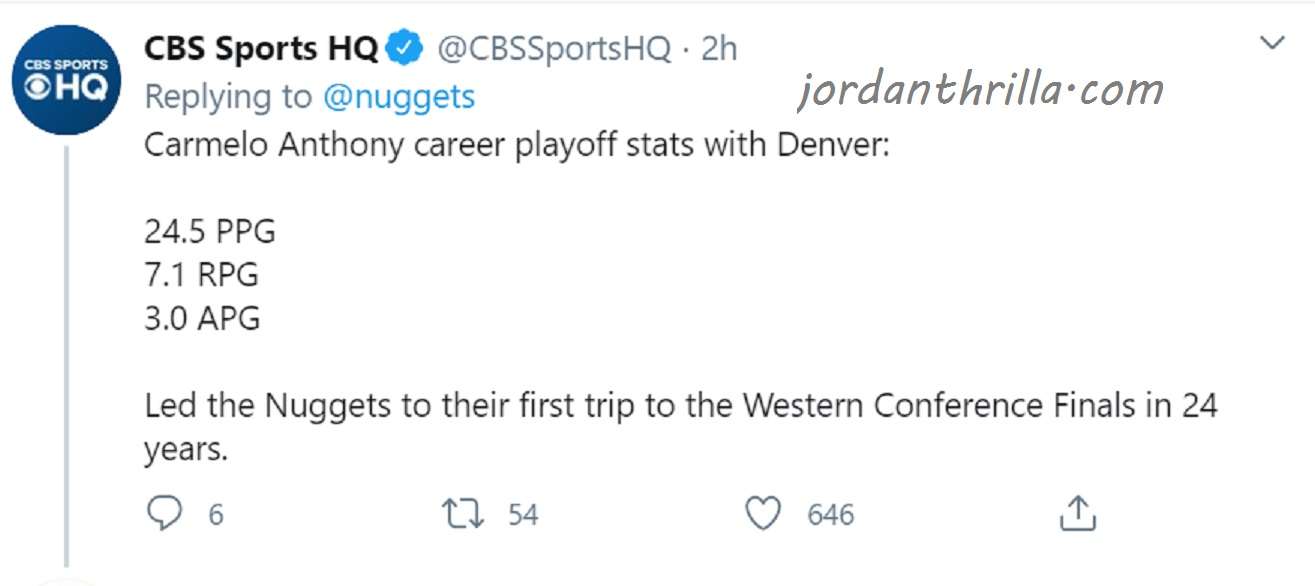Click the 24.5 PPG stat line

point(210,232)
